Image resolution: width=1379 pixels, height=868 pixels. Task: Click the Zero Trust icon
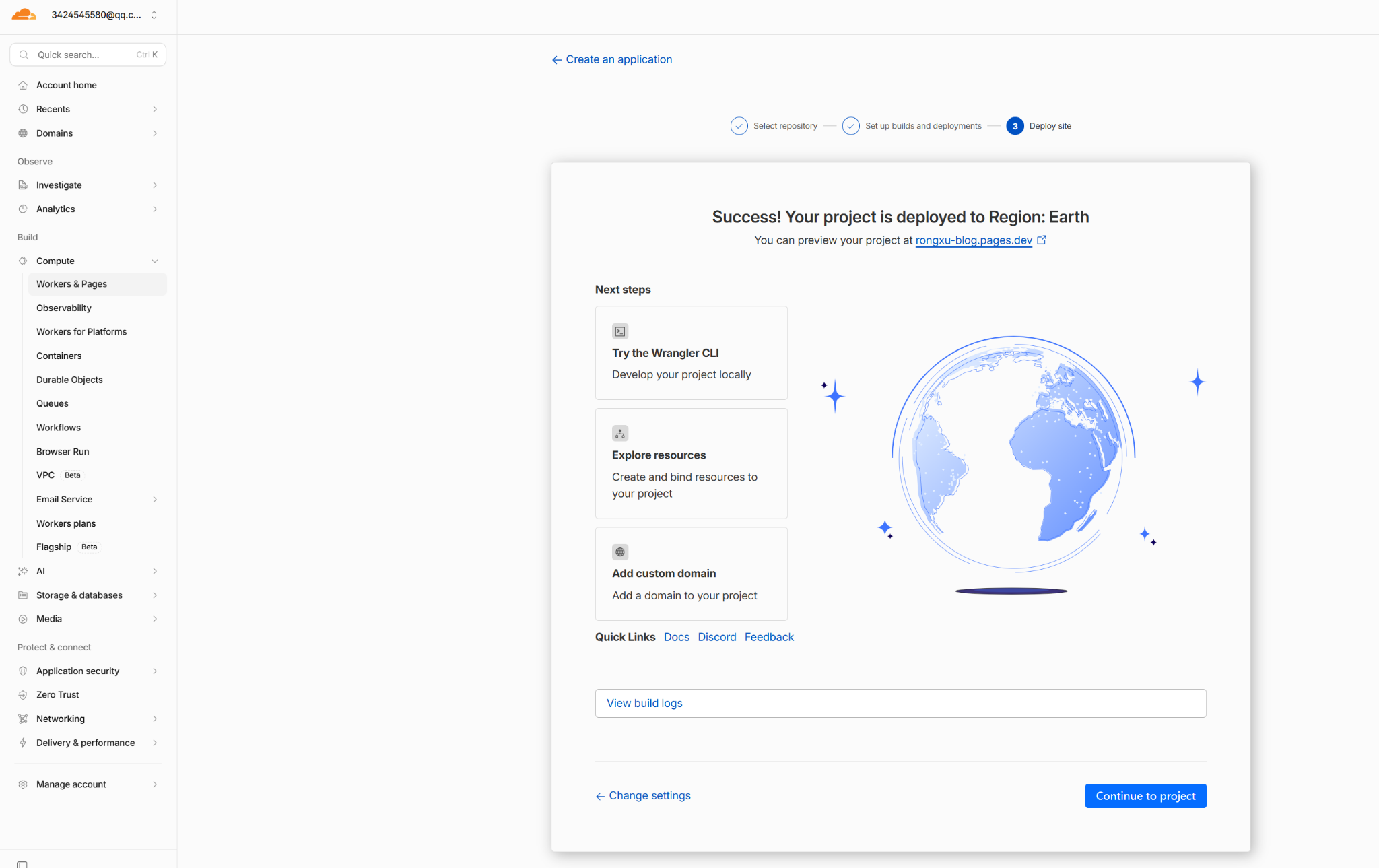click(23, 694)
